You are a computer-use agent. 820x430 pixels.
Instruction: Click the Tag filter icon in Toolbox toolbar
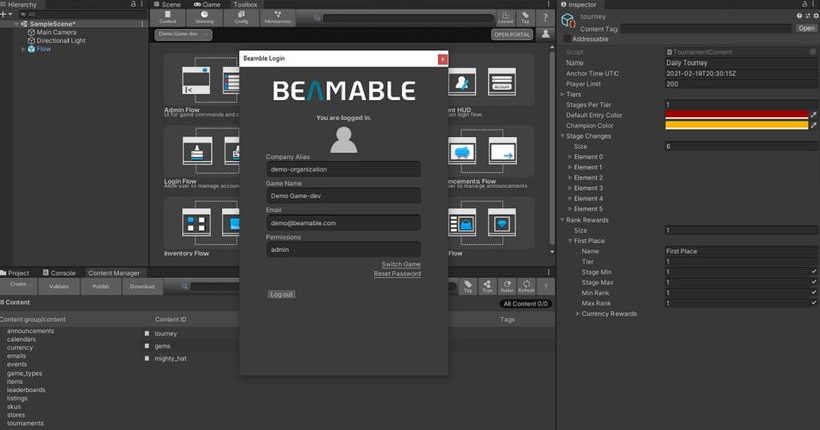[x=525, y=18]
